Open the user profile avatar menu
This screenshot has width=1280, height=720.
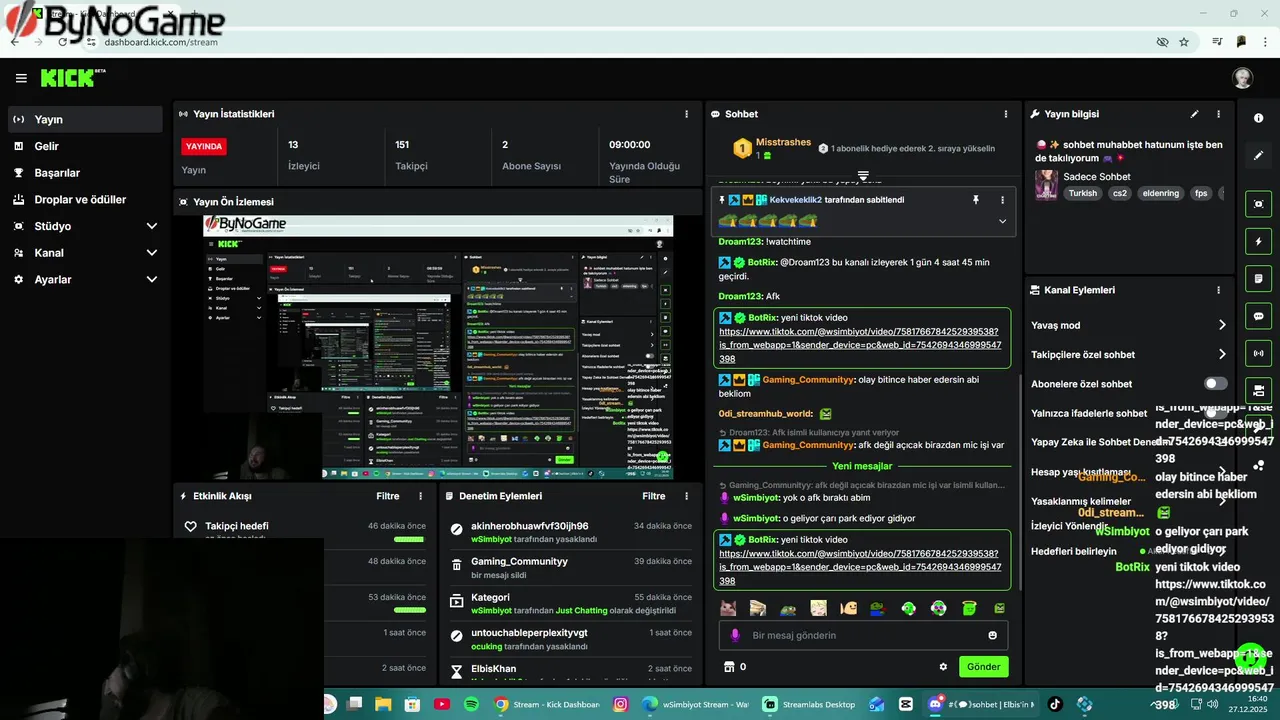click(1242, 78)
